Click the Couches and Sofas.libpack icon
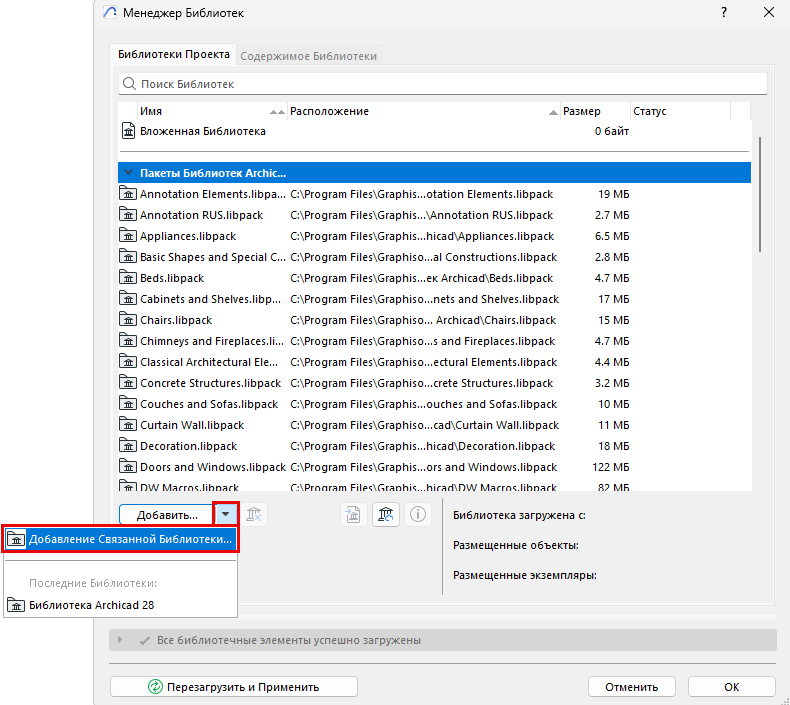The width and height of the screenshot is (790, 705). tap(128, 404)
